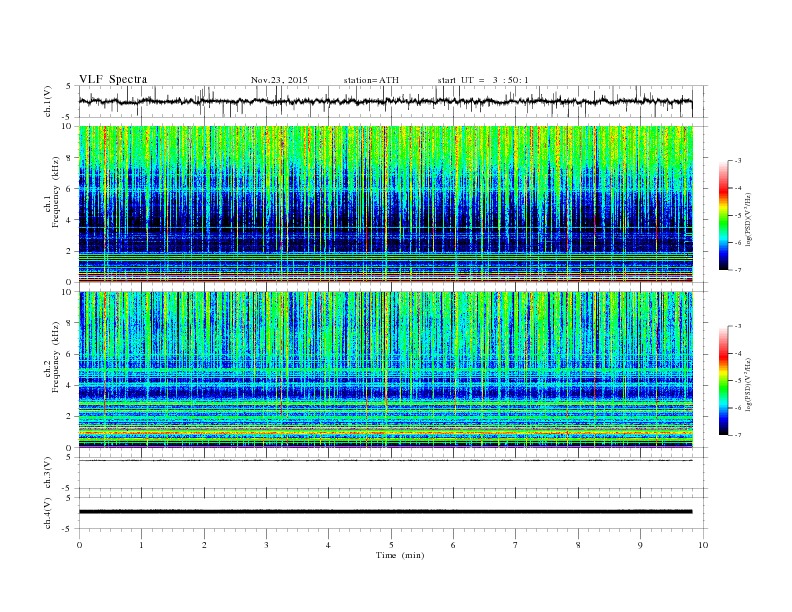792x612 pixels.
Task: Click the "6" tick on the time axis
Action: (453, 545)
